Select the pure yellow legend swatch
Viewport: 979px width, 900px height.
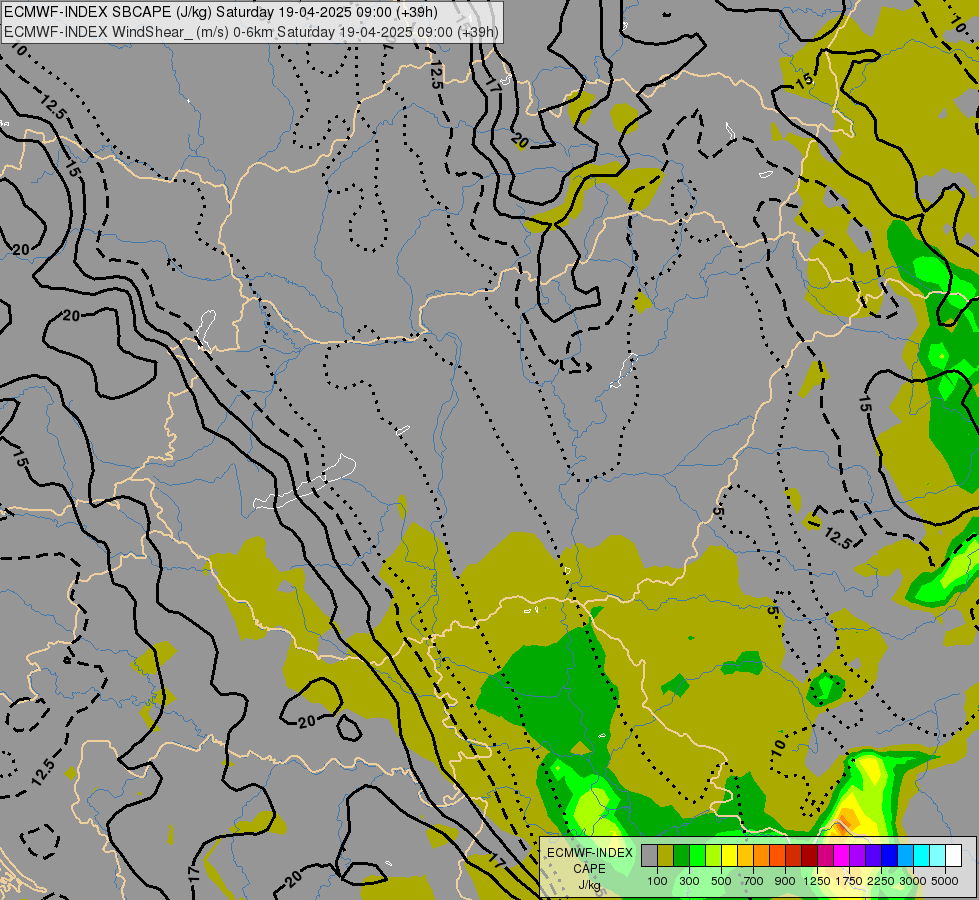coord(730,855)
